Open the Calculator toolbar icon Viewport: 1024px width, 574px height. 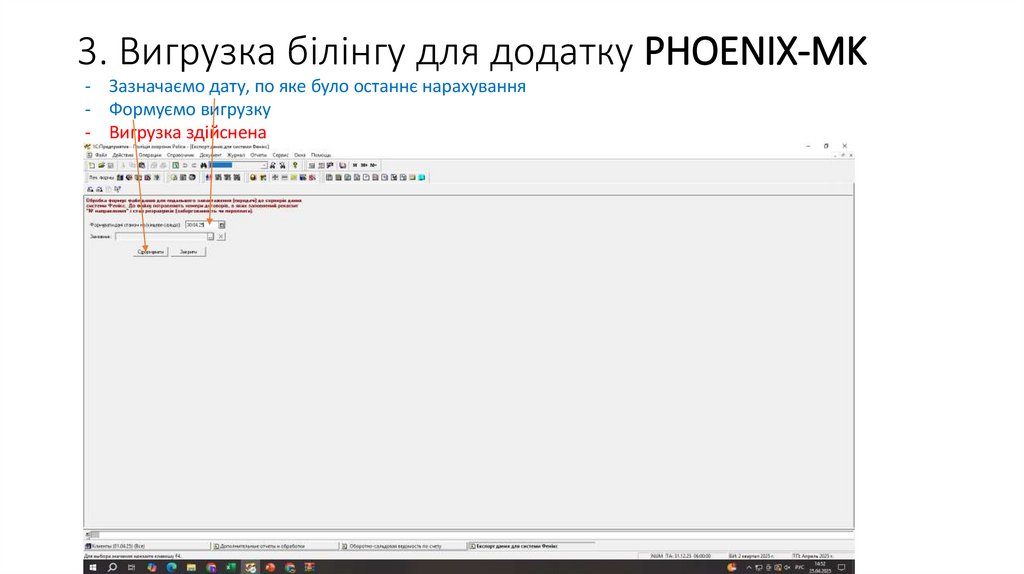[x=312, y=165]
